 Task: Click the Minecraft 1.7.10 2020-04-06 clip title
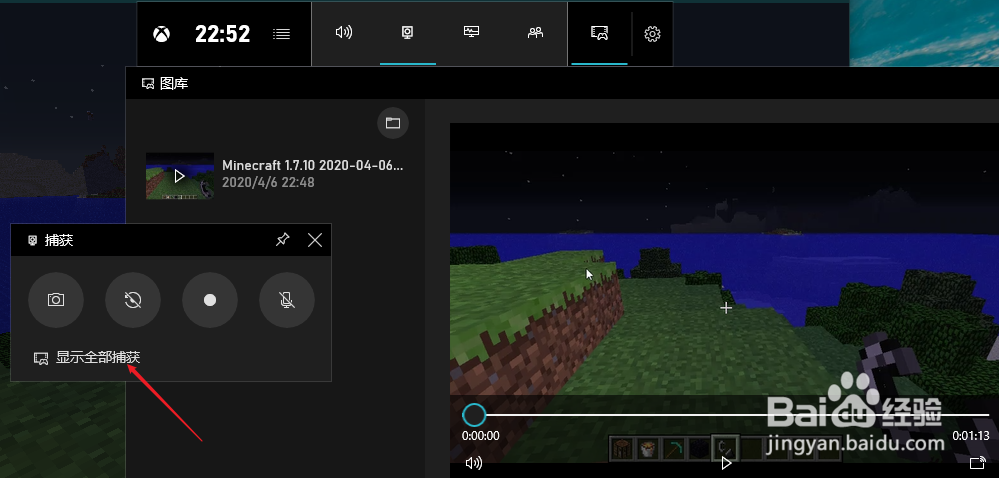click(313, 165)
